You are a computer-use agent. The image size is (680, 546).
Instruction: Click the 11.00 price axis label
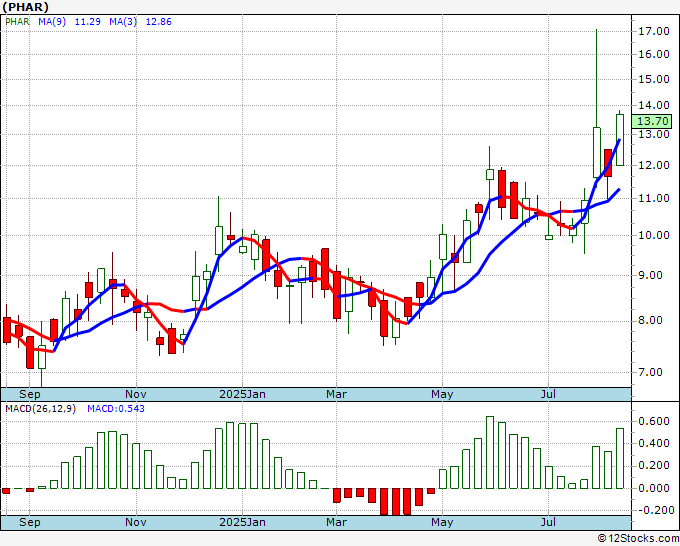654,198
